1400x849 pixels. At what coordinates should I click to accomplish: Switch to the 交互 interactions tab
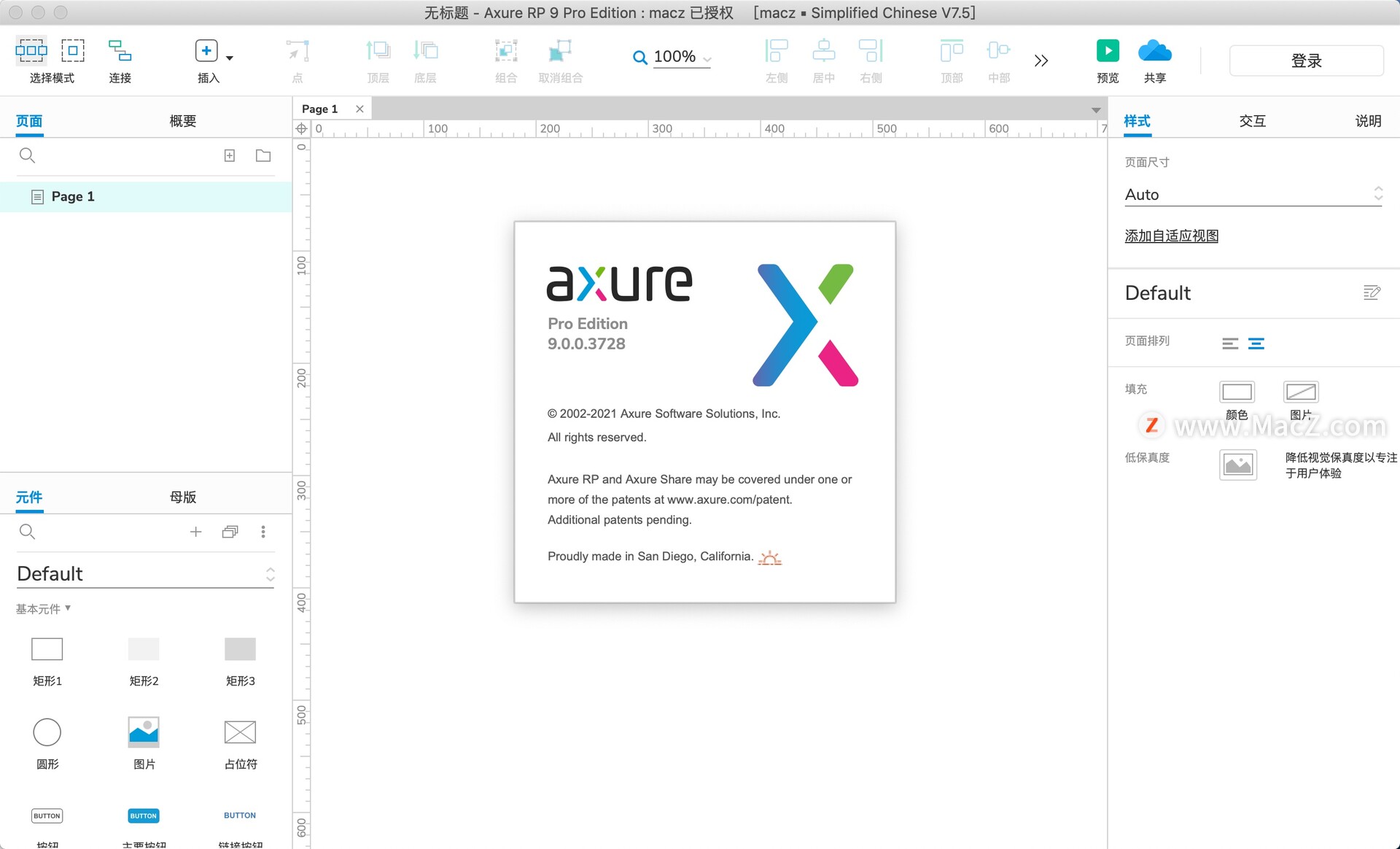point(1252,121)
